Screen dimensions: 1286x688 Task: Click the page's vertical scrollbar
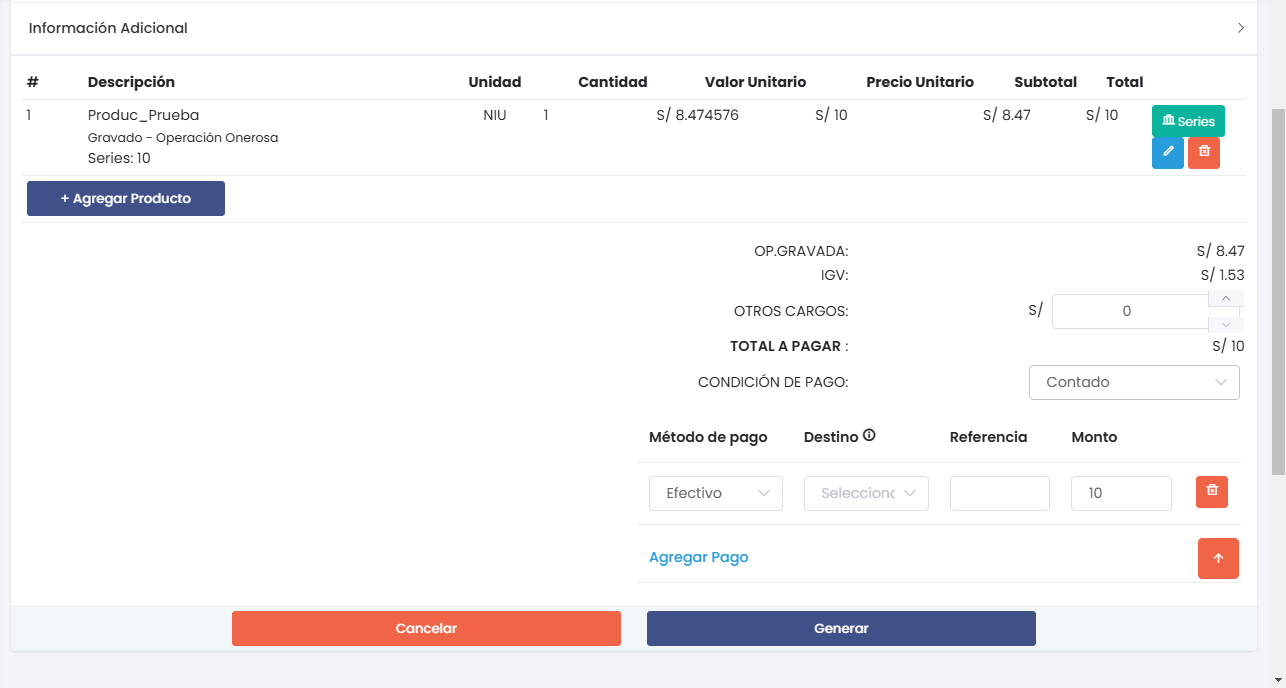pyautogui.click(x=1278, y=290)
